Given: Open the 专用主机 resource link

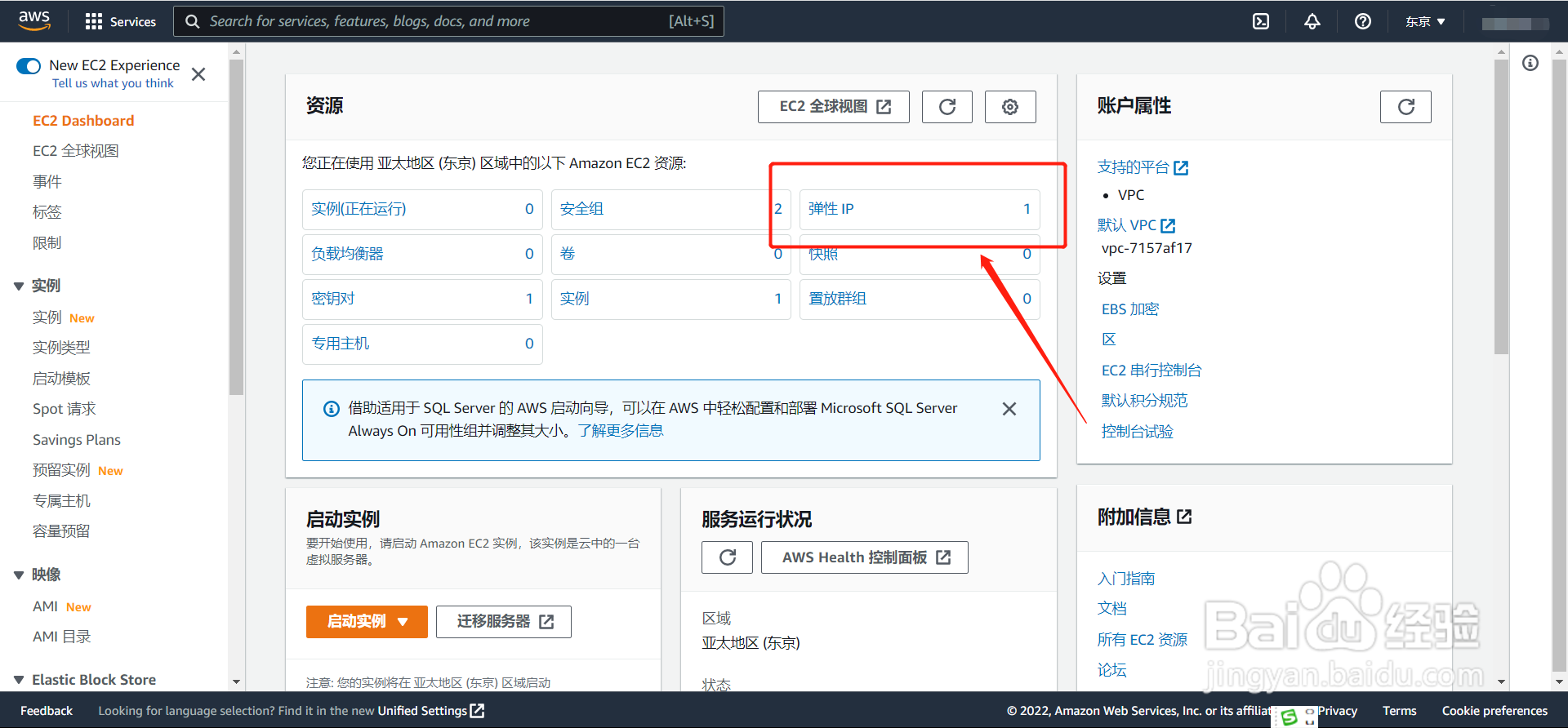Looking at the screenshot, I should [340, 344].
